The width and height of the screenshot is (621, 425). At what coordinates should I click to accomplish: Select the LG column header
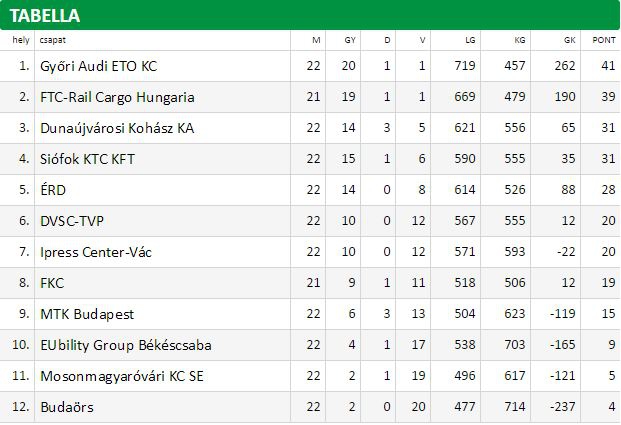coord(470,40)
